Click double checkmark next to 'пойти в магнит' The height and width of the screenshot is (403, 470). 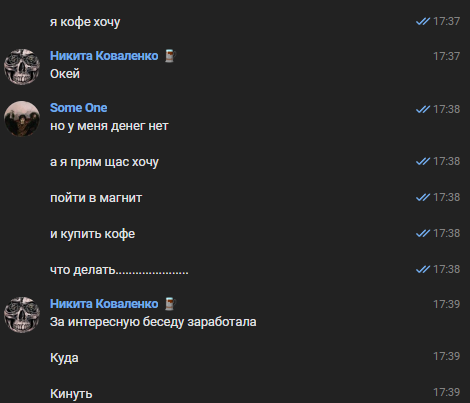423,197
